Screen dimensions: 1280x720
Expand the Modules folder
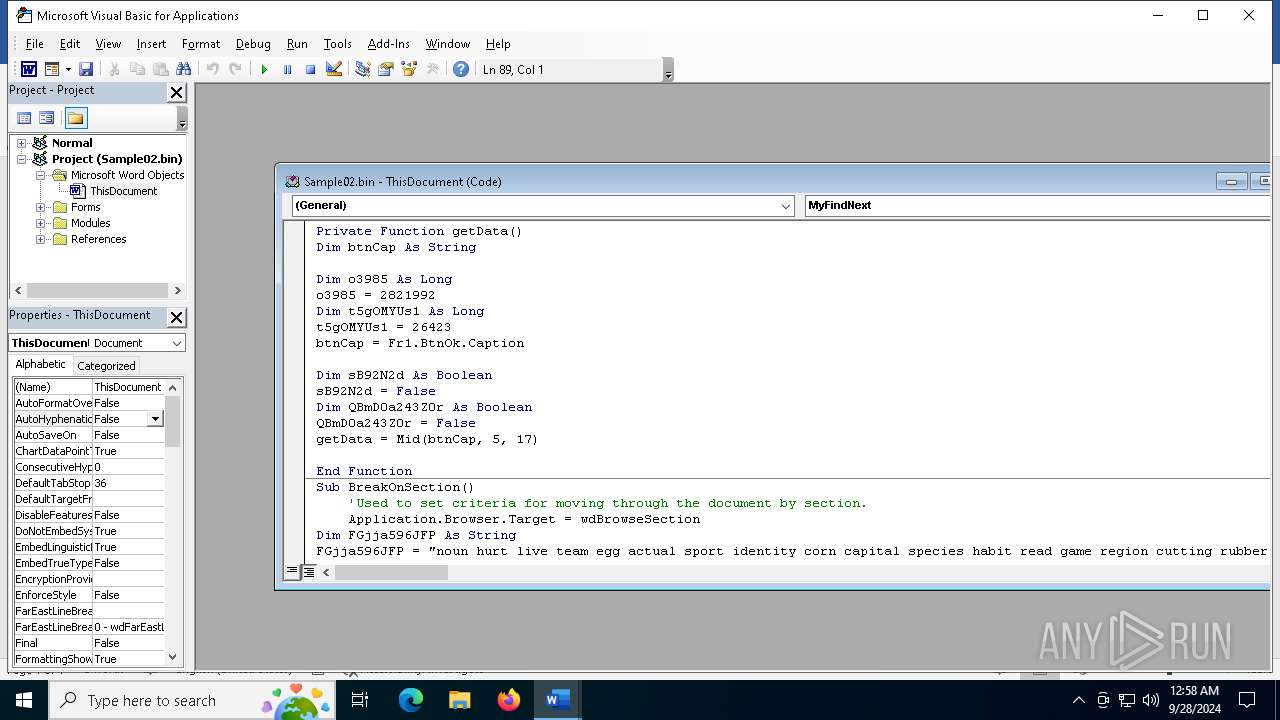(41, 223)
